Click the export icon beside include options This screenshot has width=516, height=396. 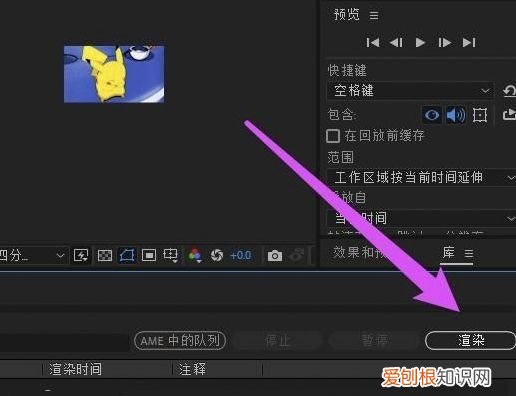coord(509,115)
